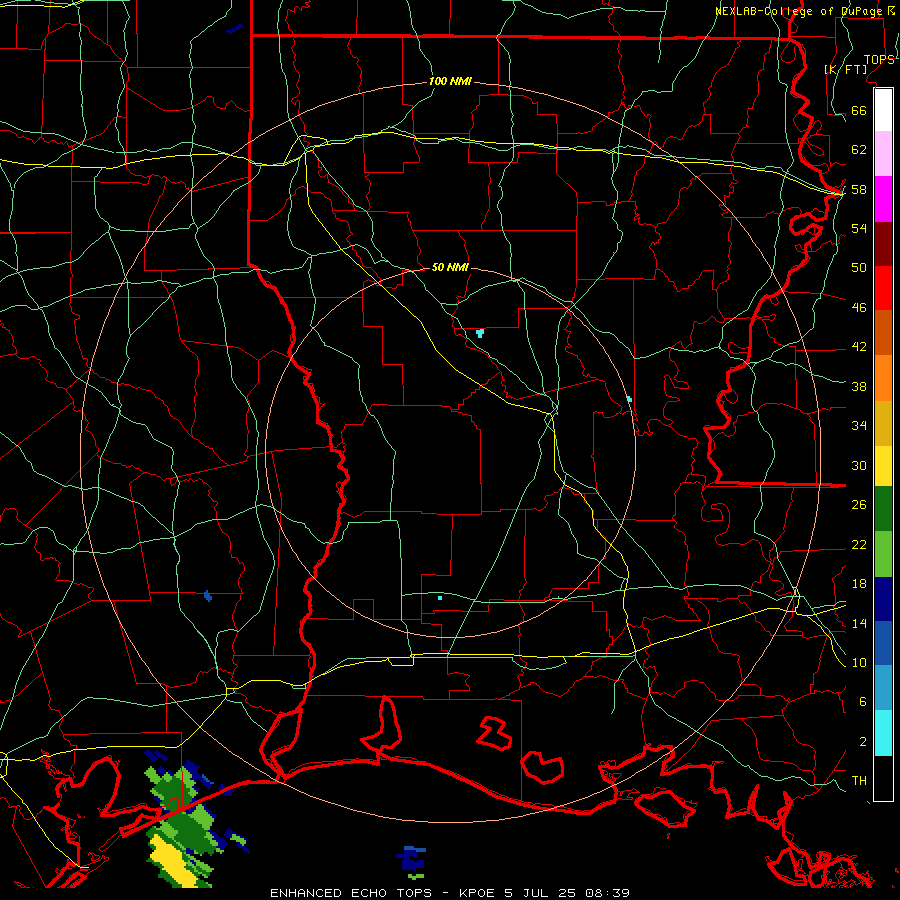Click the '46' legend value
The height and width of the screenshot is (900, 900).
click(x=859, y=308)
